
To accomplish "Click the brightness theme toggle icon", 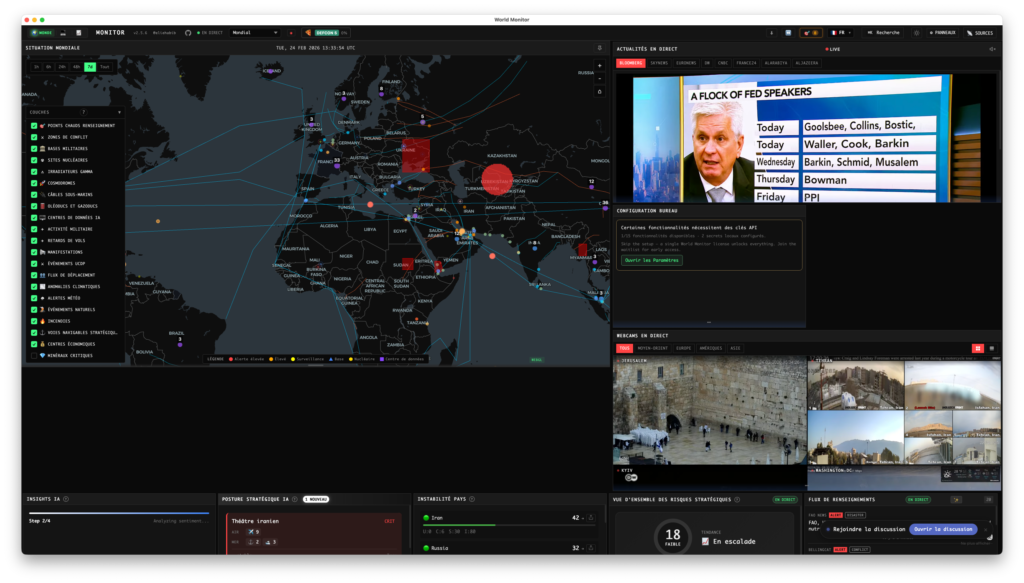I will pos(916,32).
